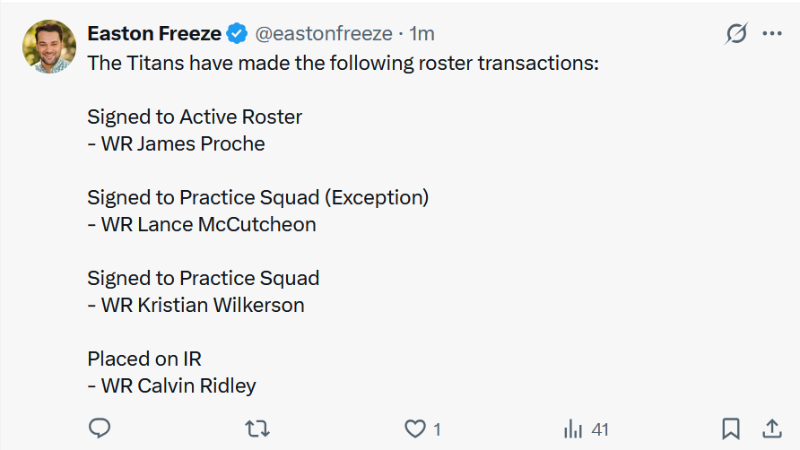This screenshot has height=450, width=800.
Task: Open view analytics bar chart icon
Action: tap(573, 429)
